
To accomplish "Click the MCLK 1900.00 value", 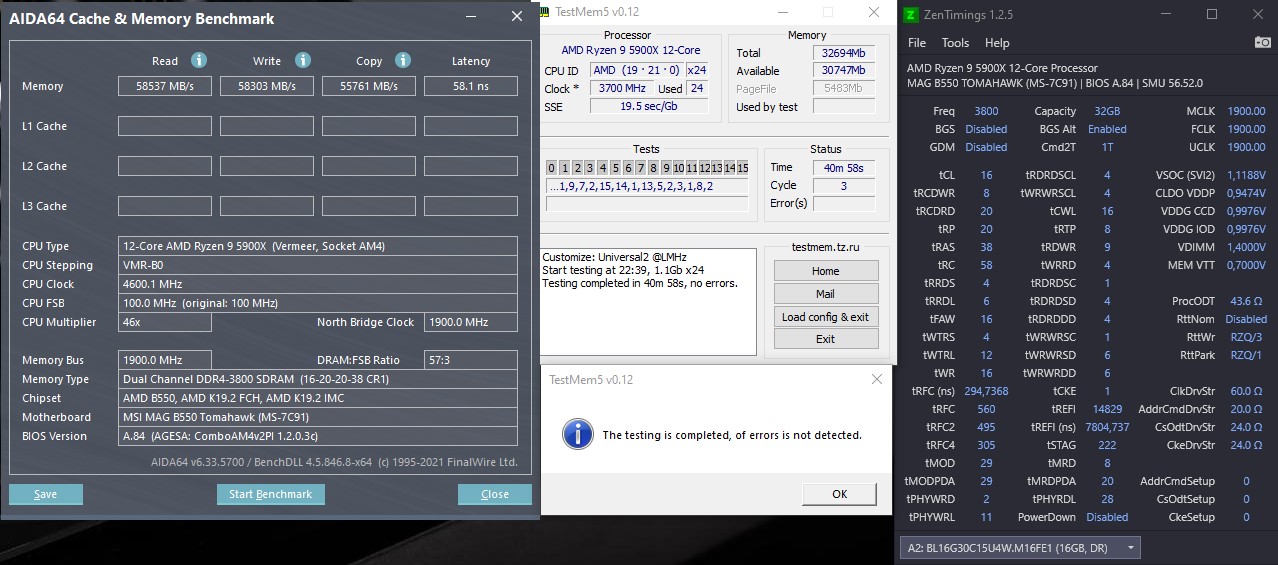I will coord(1246,111).
